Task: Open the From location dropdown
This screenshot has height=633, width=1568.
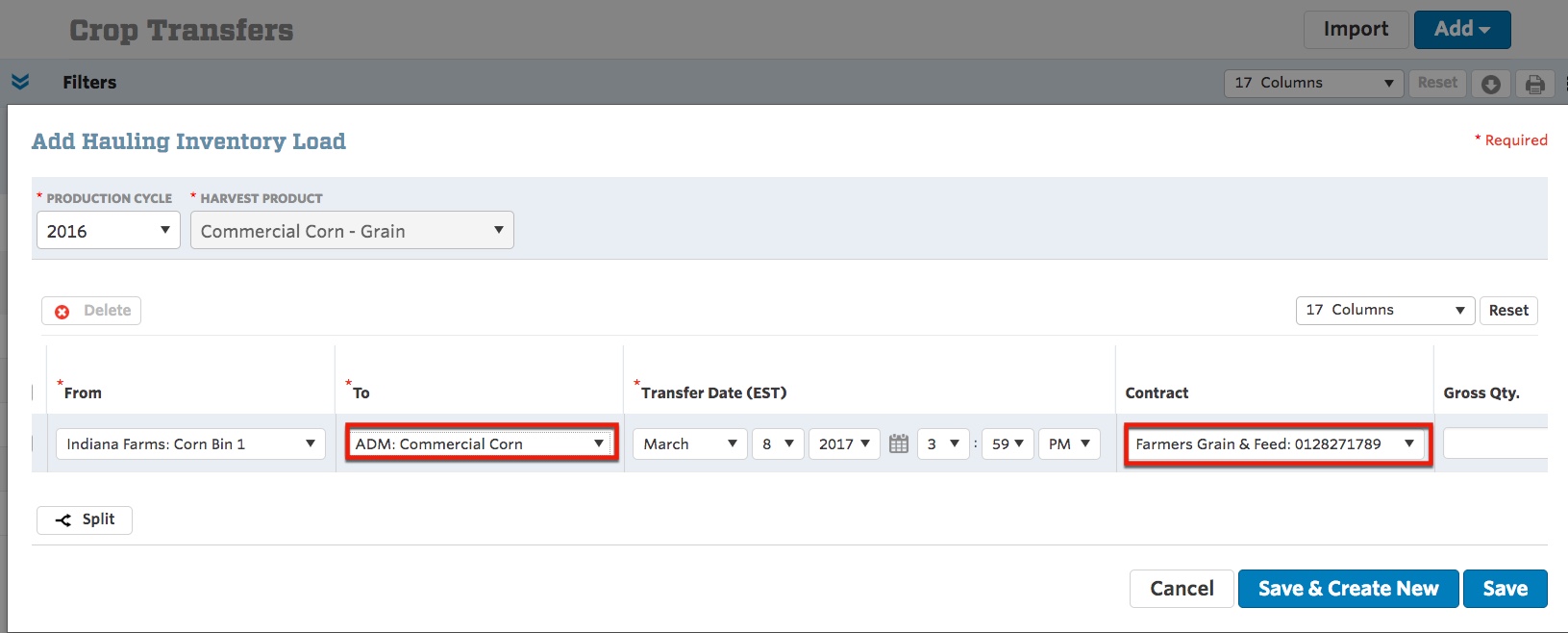Action: tap(190, 443)
